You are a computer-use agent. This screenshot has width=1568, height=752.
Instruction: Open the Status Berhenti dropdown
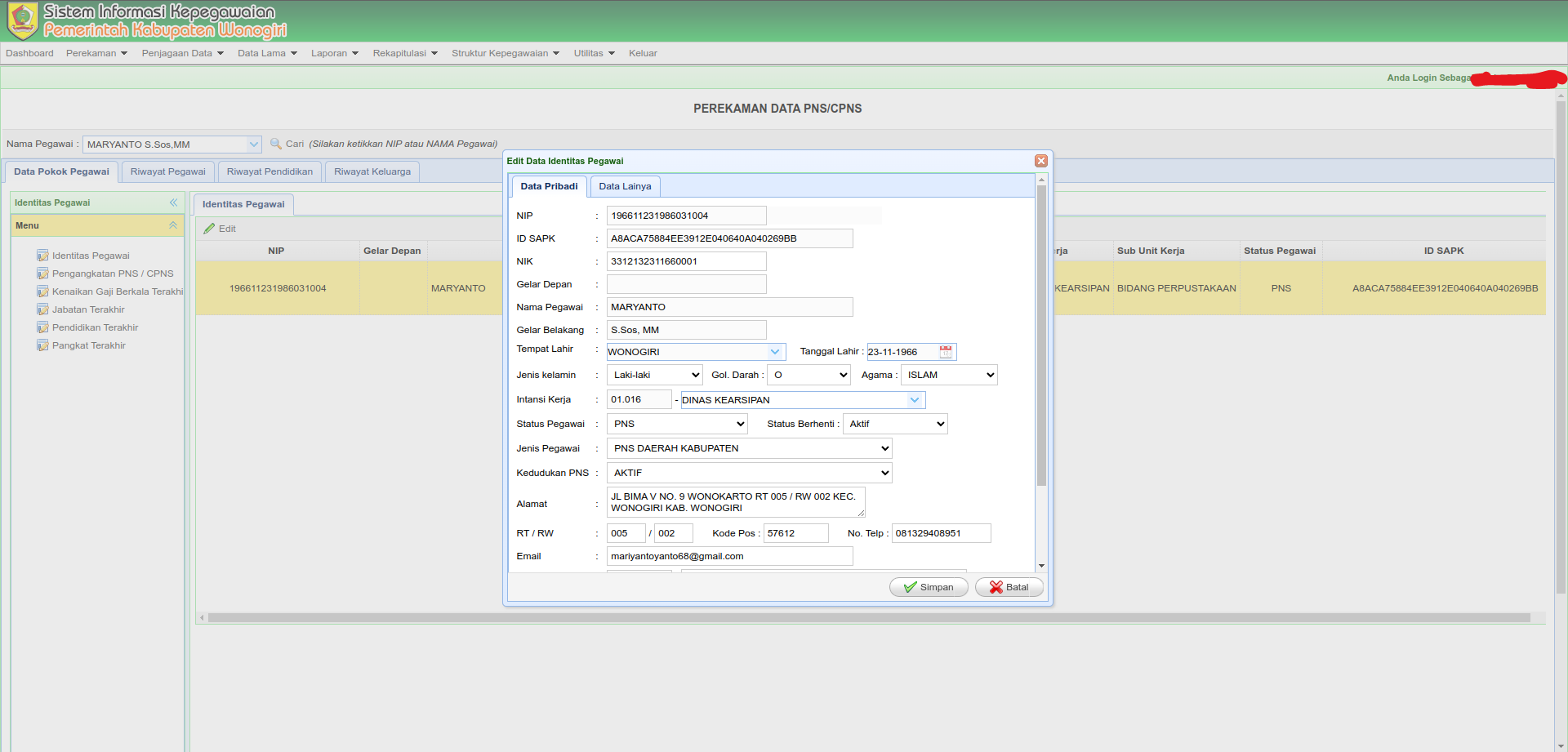coord(895,424)
